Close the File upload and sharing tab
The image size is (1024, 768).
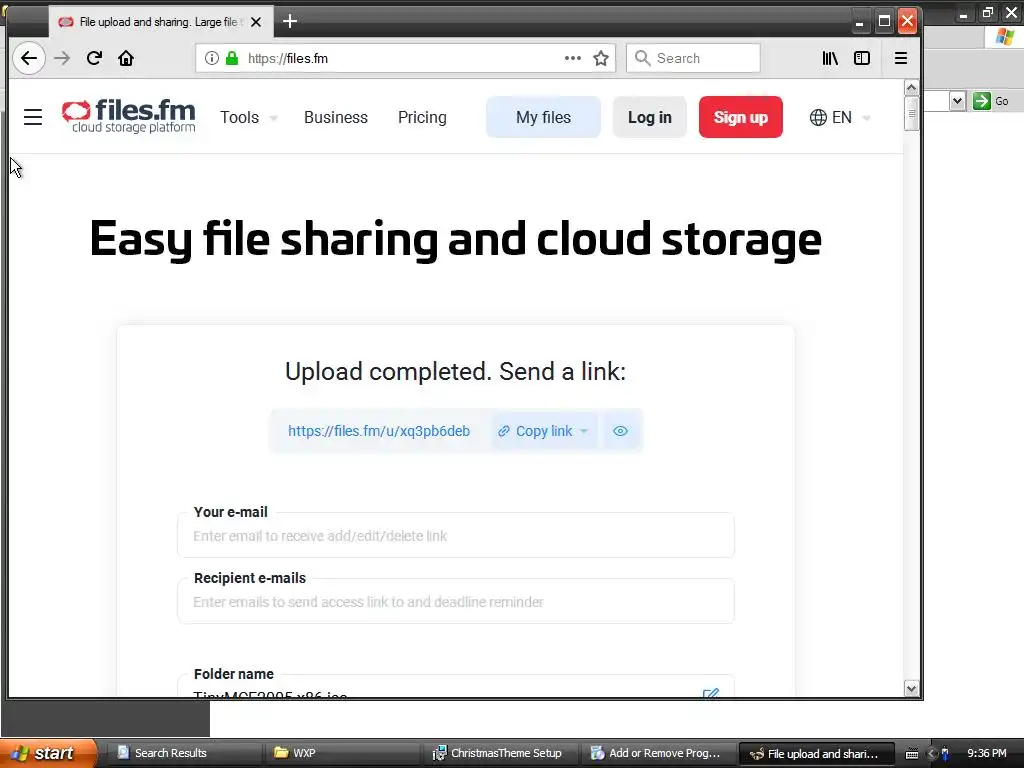[256, 22]
